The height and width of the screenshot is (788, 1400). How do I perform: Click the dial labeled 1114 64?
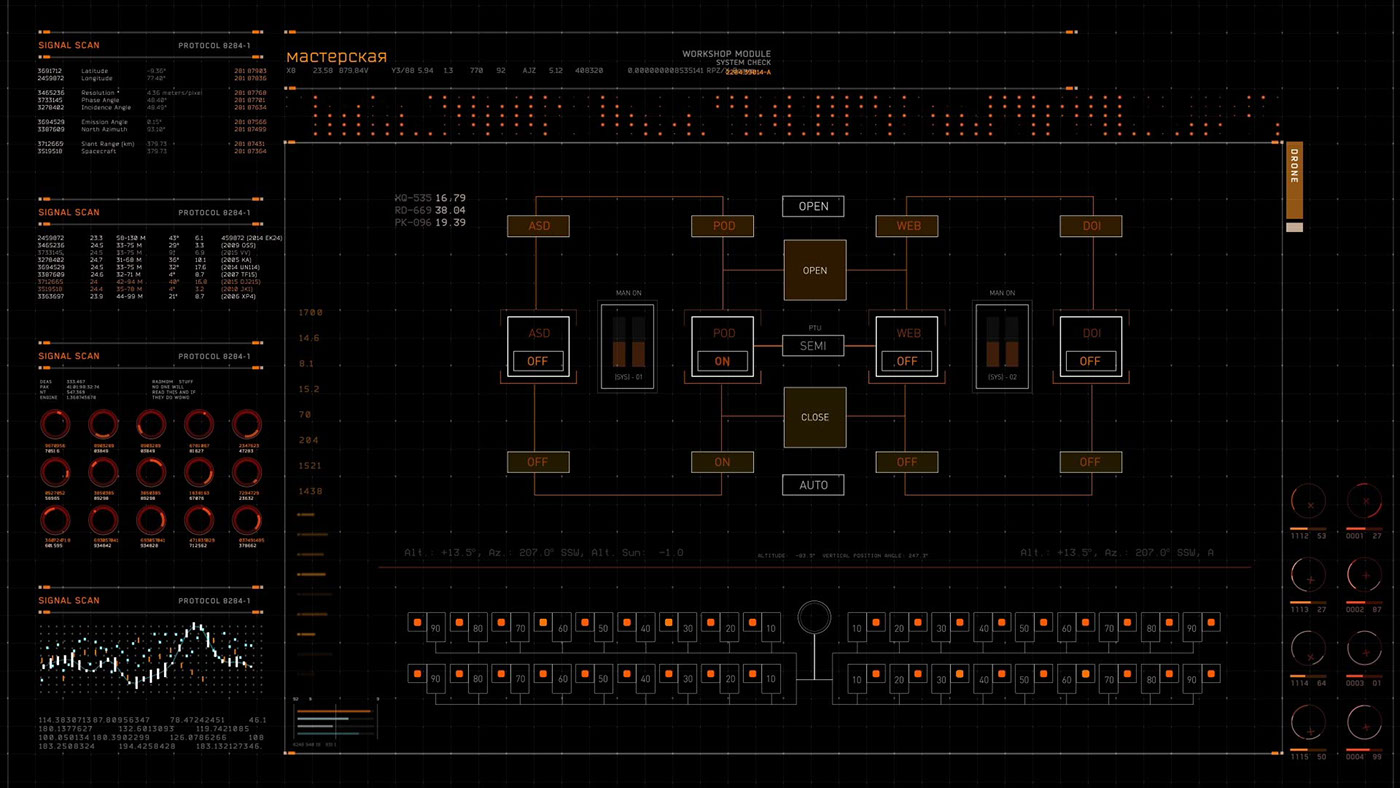point(1309,649)
